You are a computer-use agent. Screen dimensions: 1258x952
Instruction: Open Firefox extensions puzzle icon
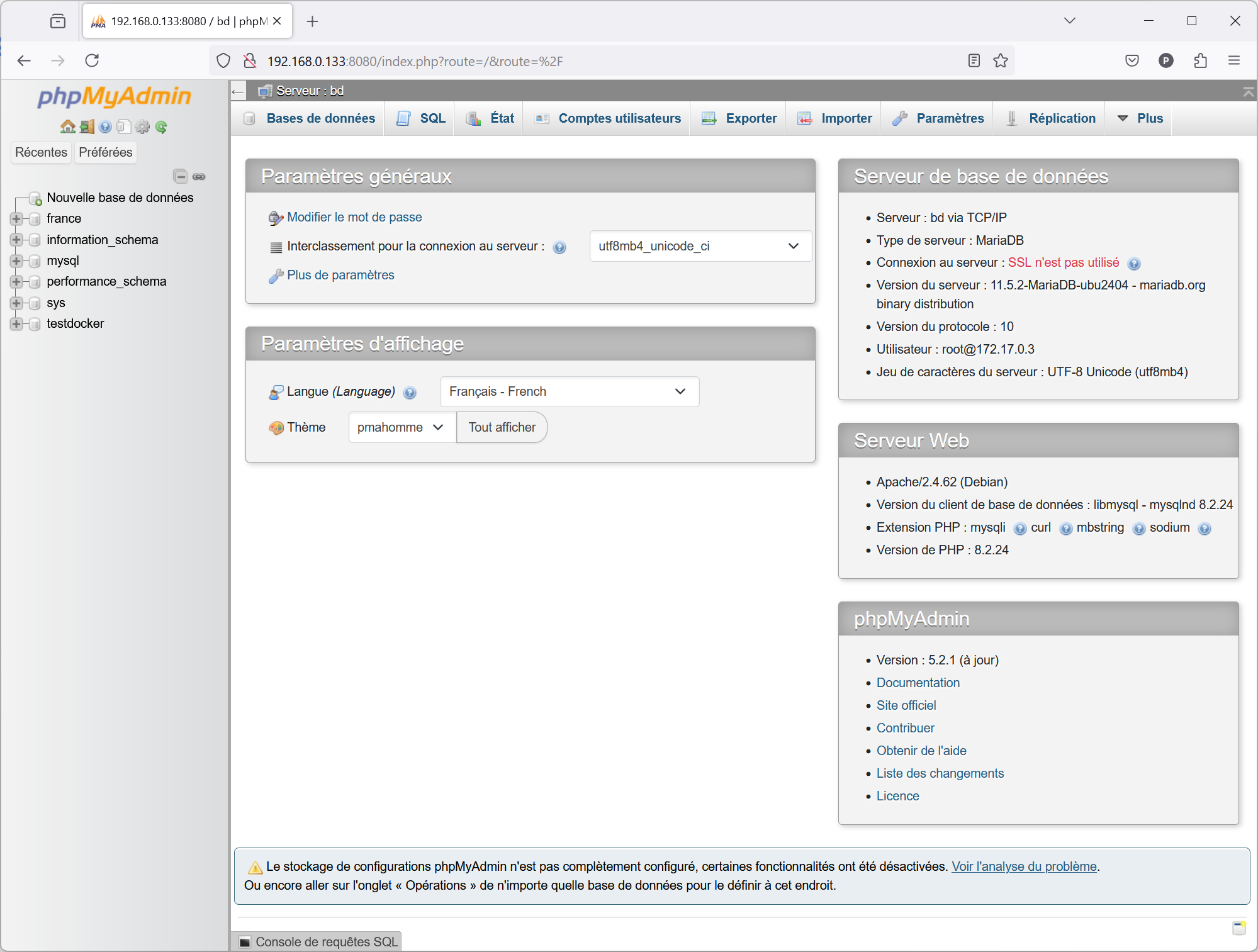tap(1200, 61)
